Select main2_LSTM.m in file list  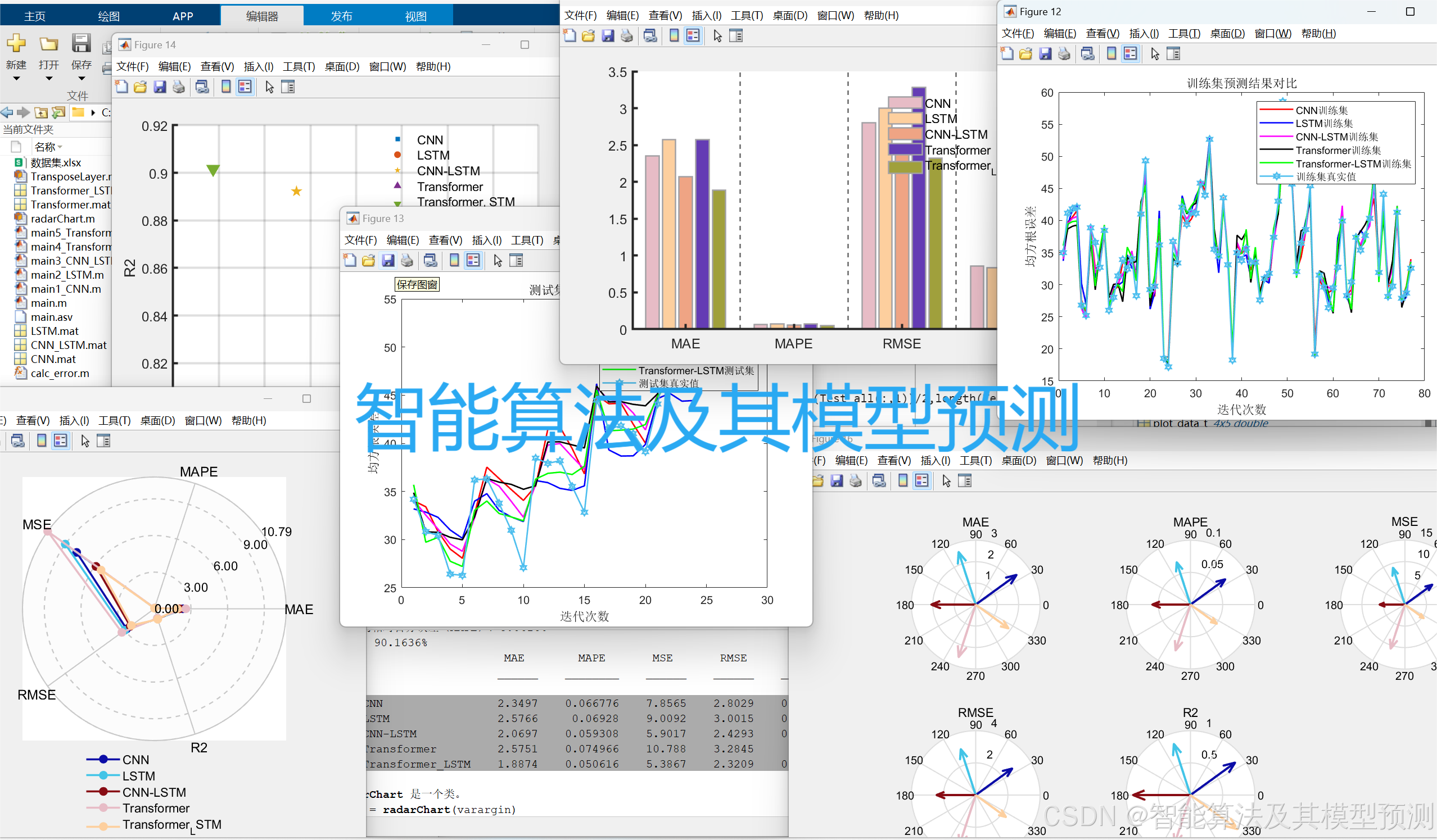tap(67, 275)
